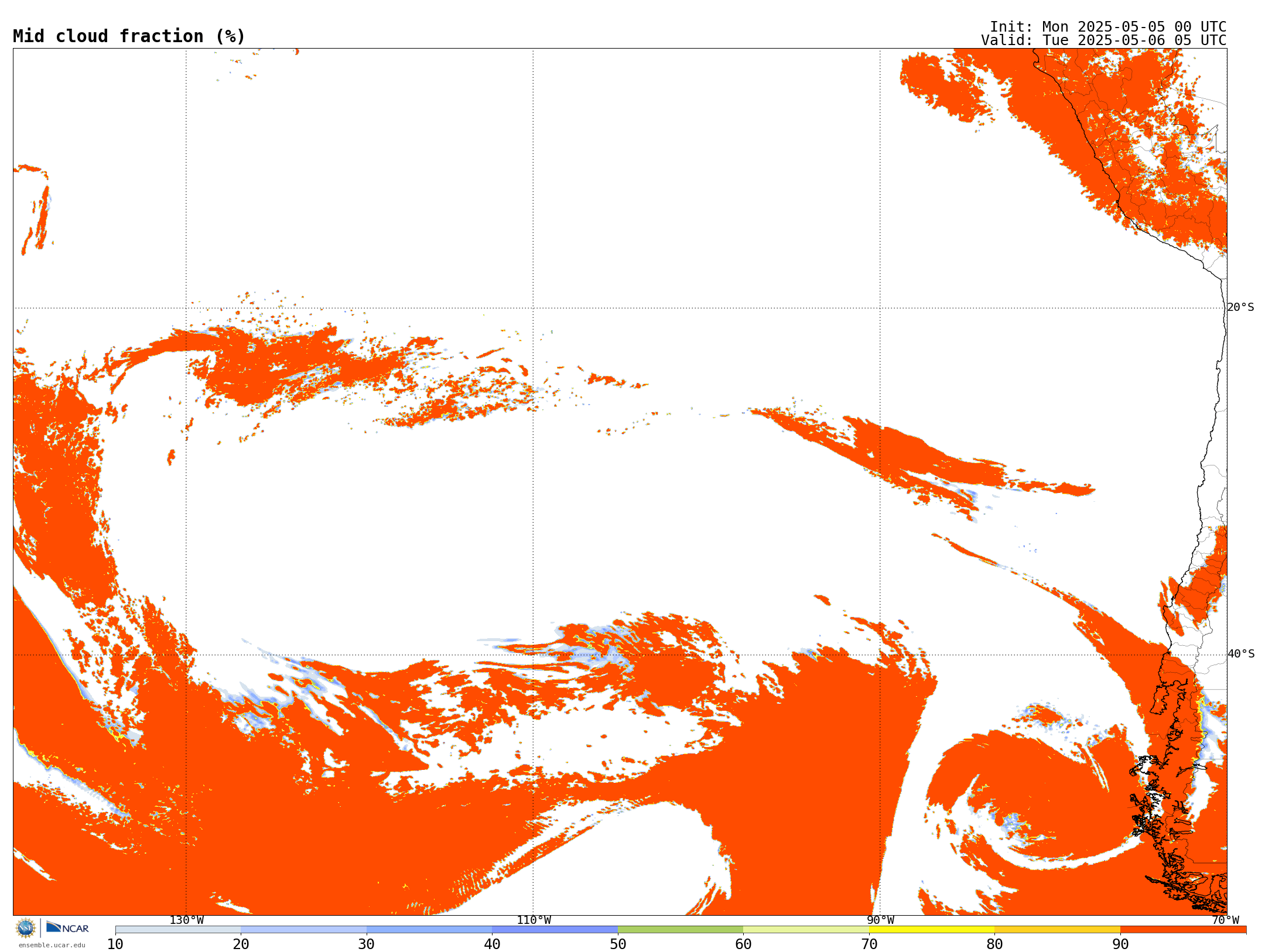Select the 10–20 pale gray colorbar segment
This screenshot has width=1265, height=952.
(x=178, y=930)
